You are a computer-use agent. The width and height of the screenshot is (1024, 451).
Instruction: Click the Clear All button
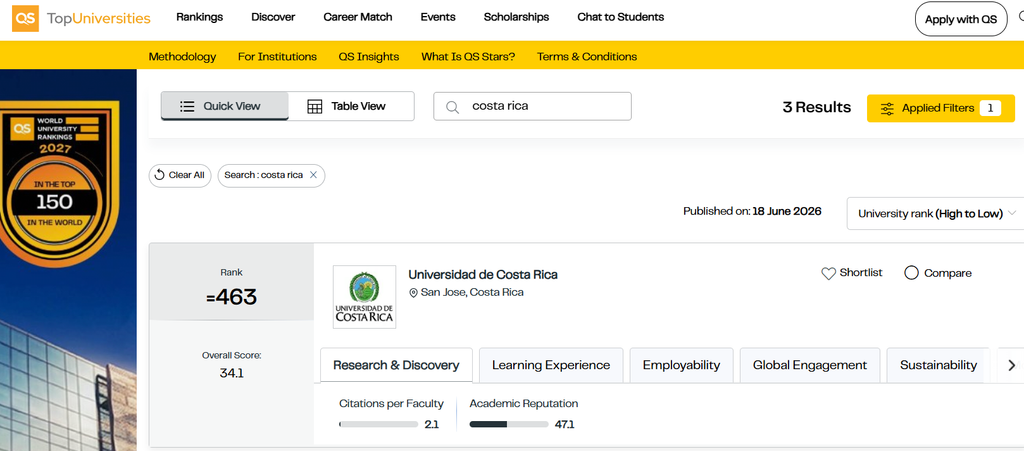180,176
